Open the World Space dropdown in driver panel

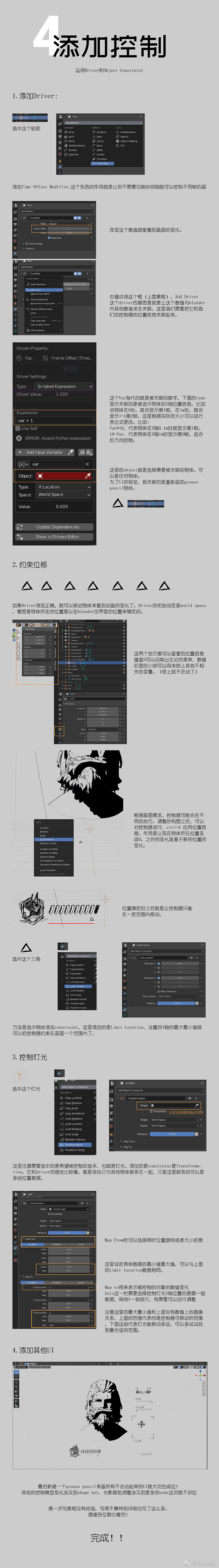63,495
